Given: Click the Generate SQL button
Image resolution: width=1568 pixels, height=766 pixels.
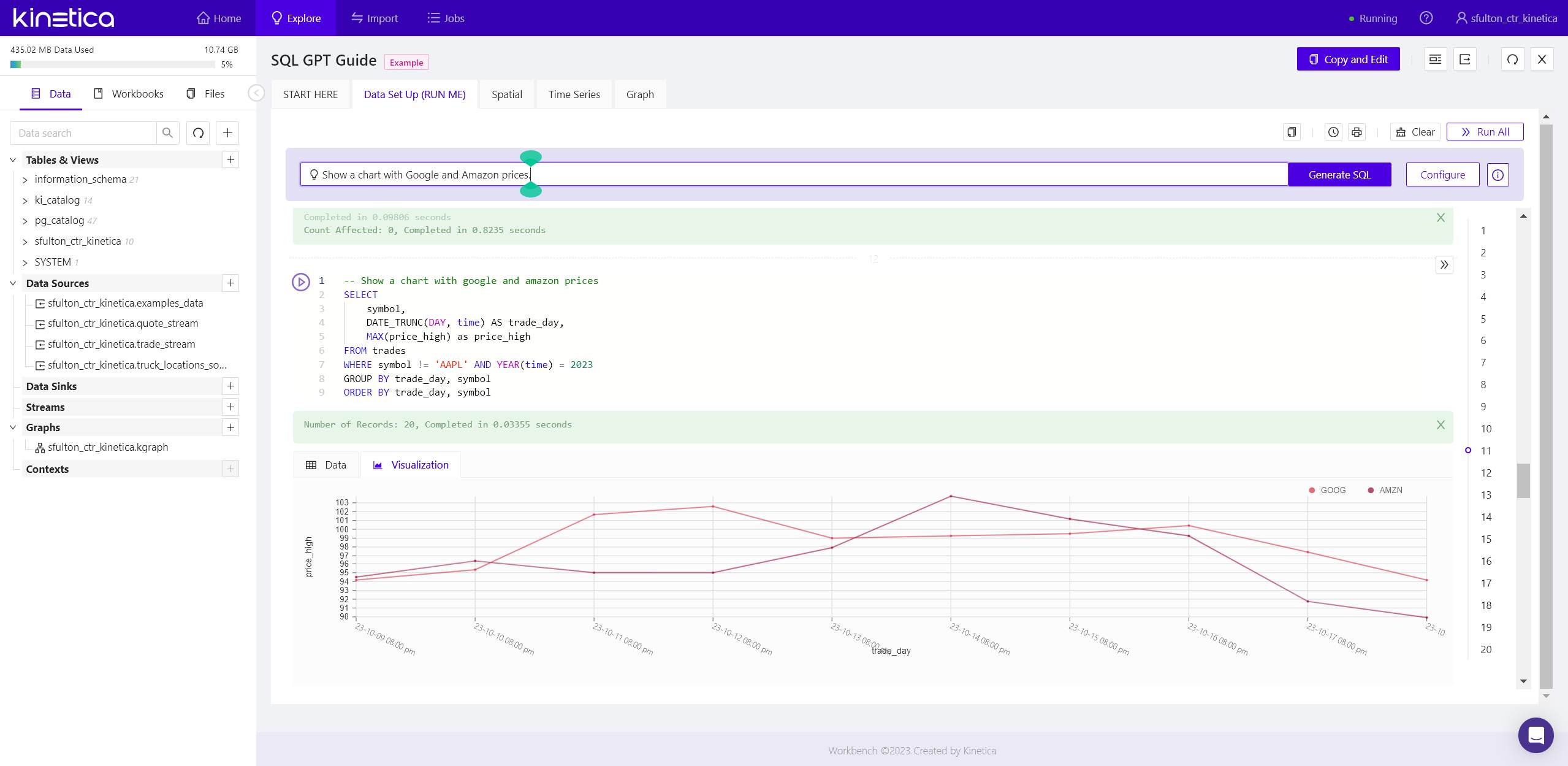Looking at the screenshot, I should (1339, 175).
